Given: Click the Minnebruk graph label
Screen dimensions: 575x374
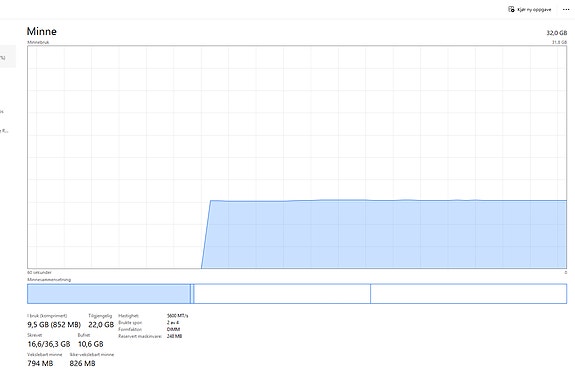Looking at the screenshot, I should (x=38, y=42).
